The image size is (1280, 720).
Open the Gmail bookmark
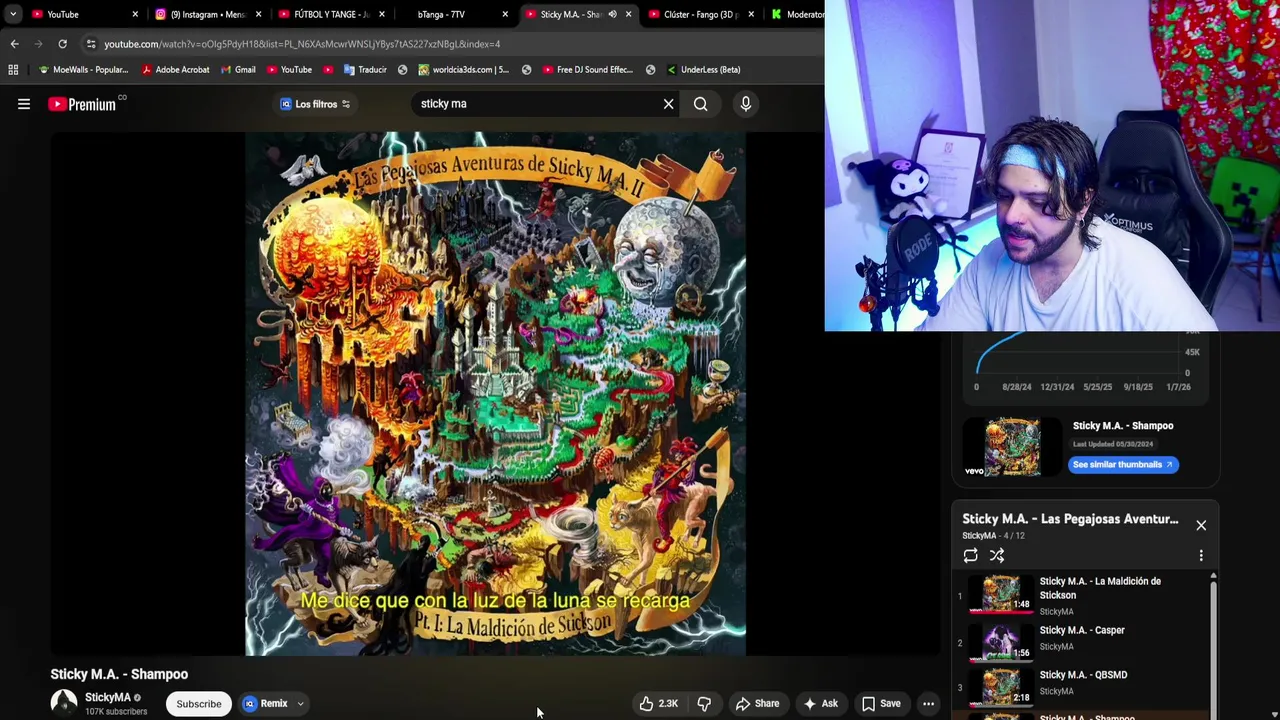pyautogui.click(x=237, y=70)
